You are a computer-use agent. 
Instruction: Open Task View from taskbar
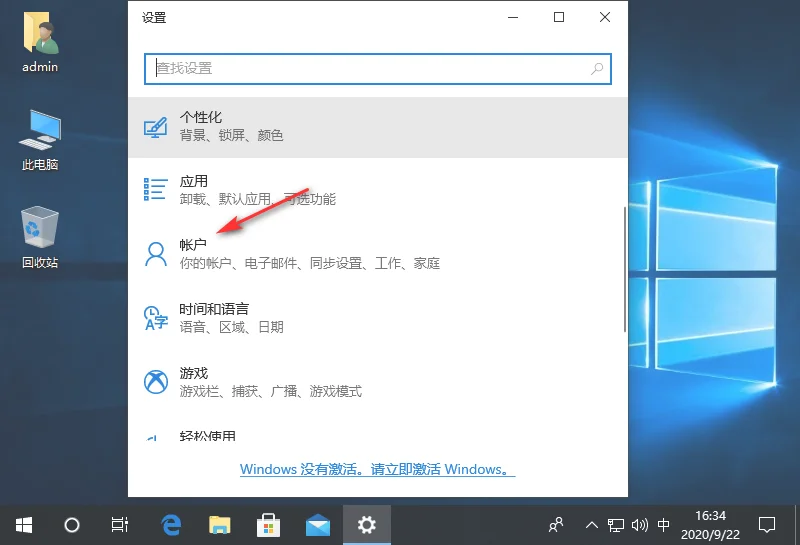coord(119,525)
